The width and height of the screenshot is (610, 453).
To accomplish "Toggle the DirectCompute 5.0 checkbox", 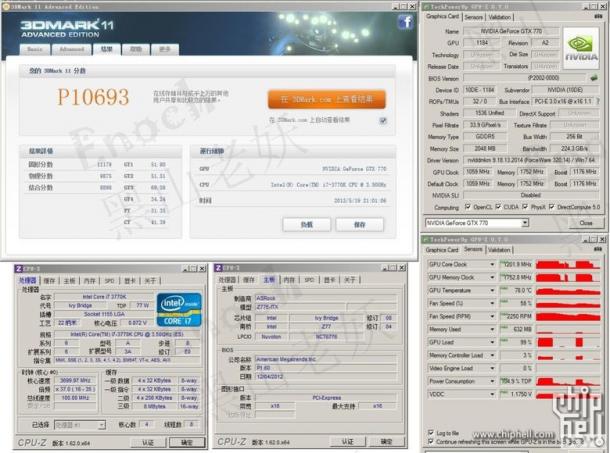I will click(551, 207).
